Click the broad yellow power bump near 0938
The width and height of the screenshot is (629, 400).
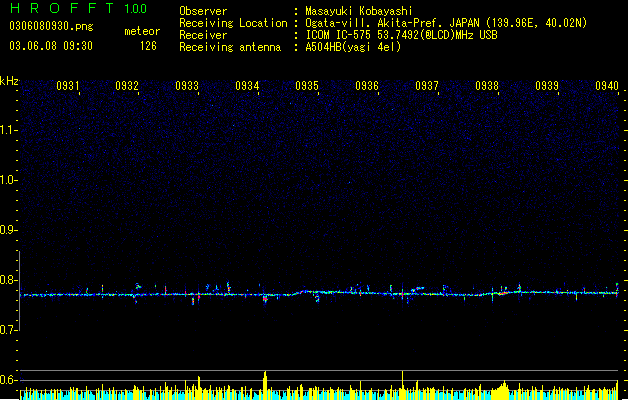[x=501, y=390]
